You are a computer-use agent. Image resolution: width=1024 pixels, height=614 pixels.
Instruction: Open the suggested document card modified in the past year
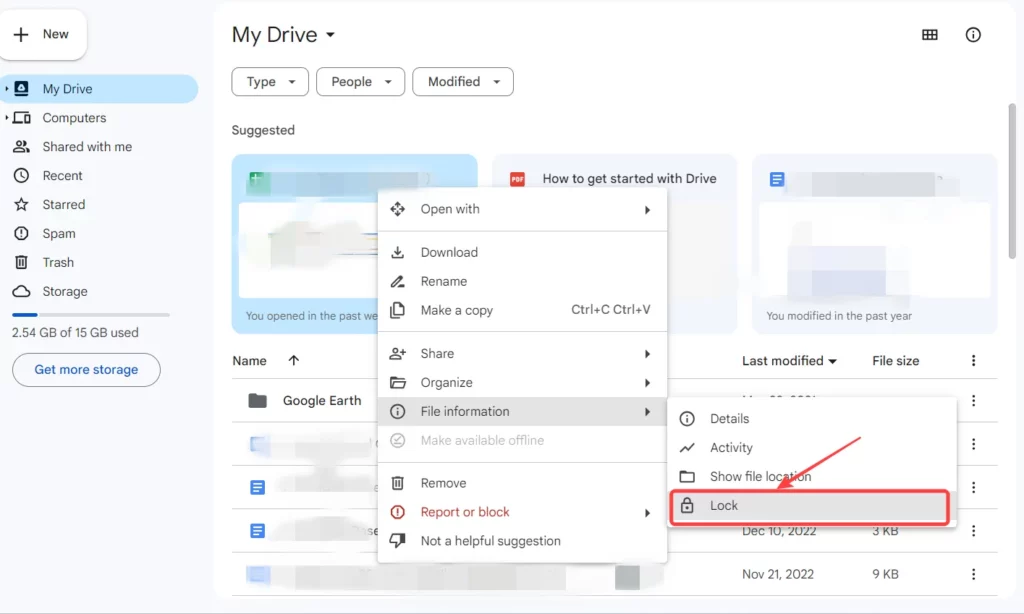pos(874,244)
